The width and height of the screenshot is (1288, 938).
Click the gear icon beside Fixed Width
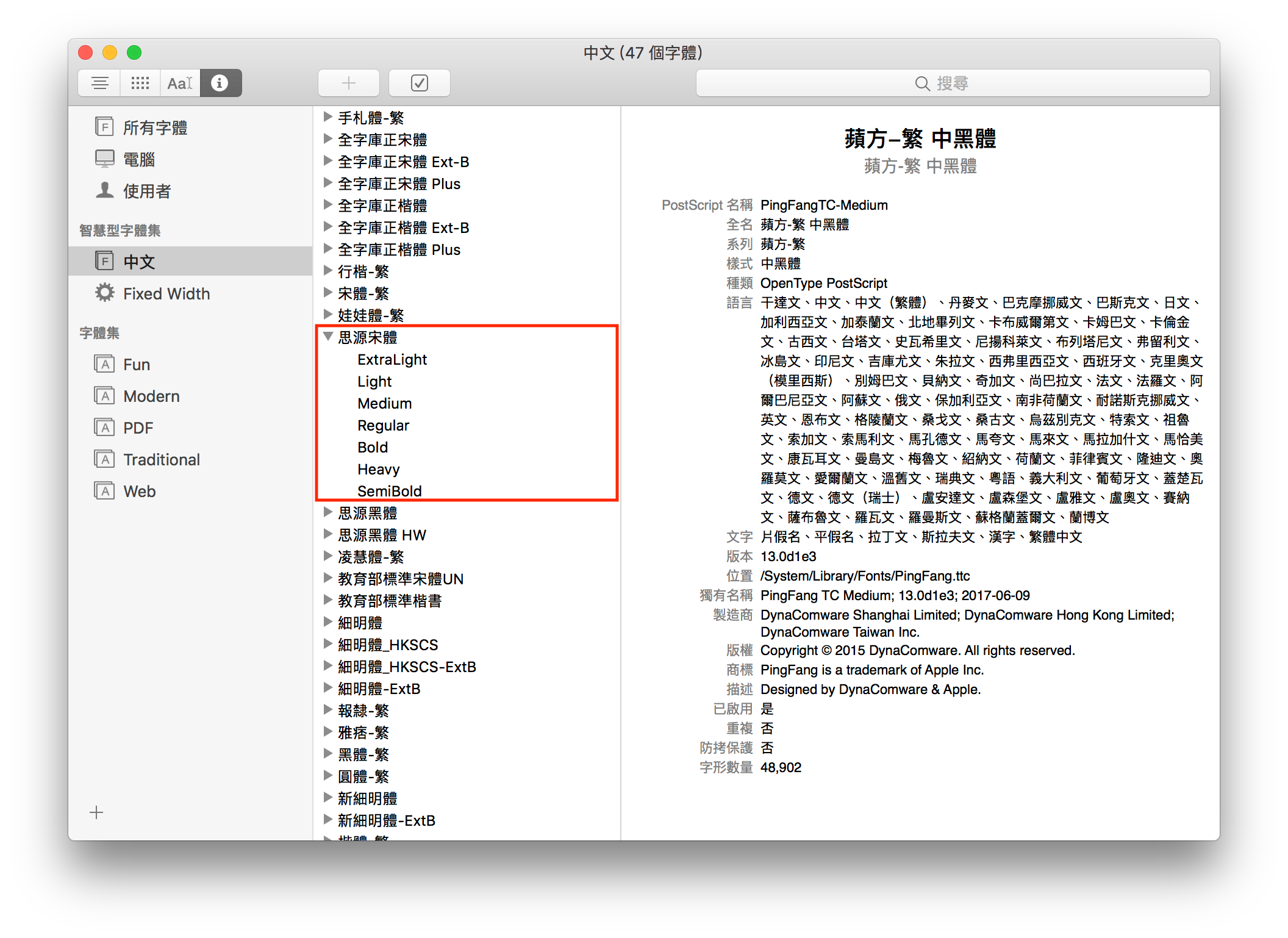tap(104, 293)
